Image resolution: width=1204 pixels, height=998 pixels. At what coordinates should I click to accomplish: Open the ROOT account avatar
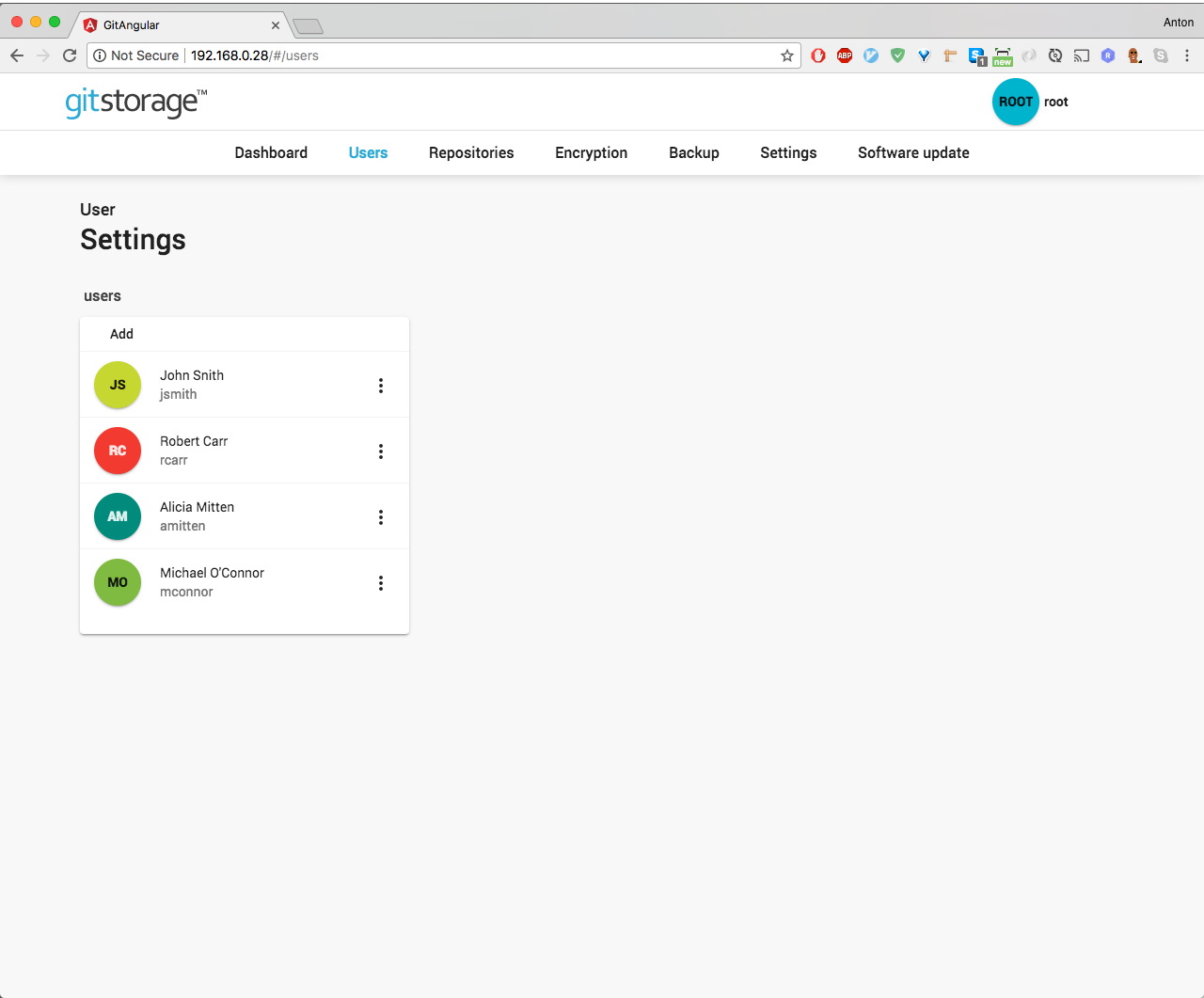tap(1015, 102)
